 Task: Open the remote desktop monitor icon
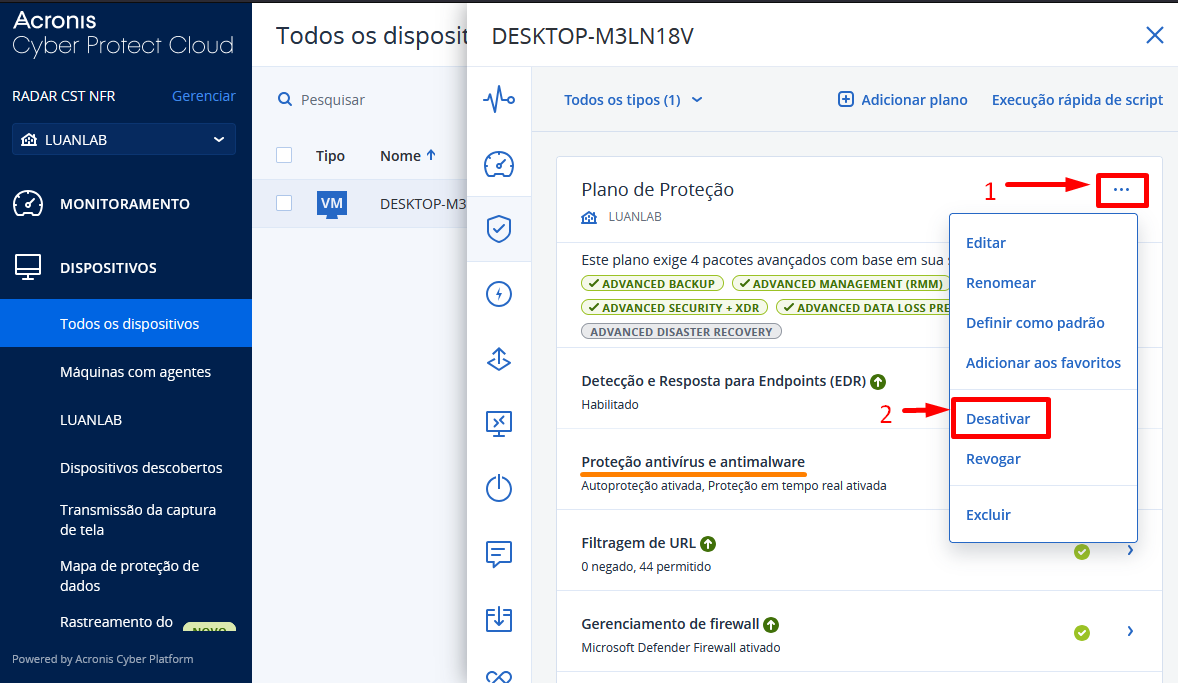pos(498,423)
